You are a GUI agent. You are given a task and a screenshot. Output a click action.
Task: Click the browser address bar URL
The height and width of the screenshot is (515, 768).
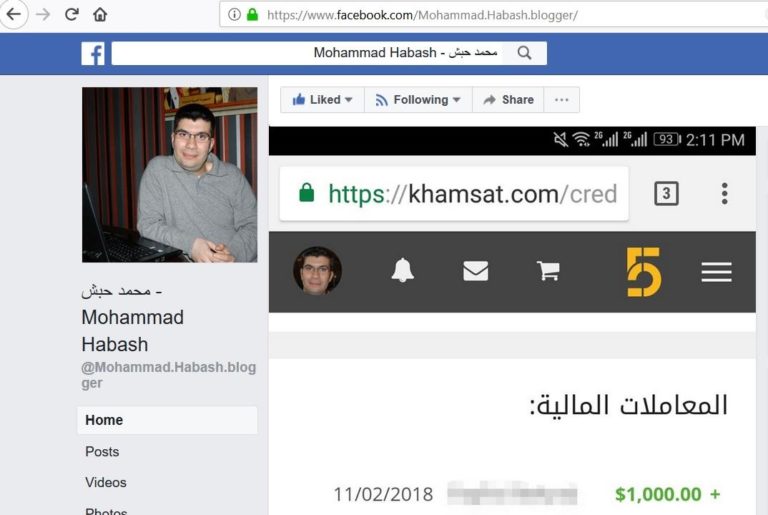pyautogui.click(x=422, y=15)
